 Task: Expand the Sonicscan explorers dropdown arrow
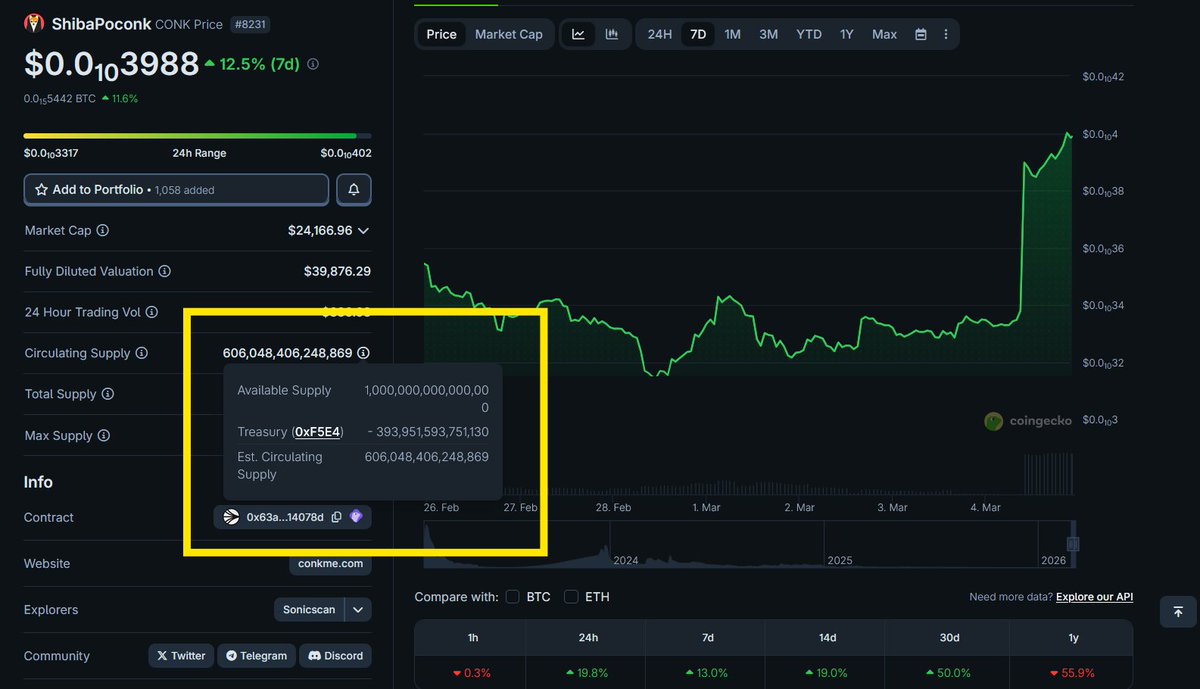[x=358, y=609]
